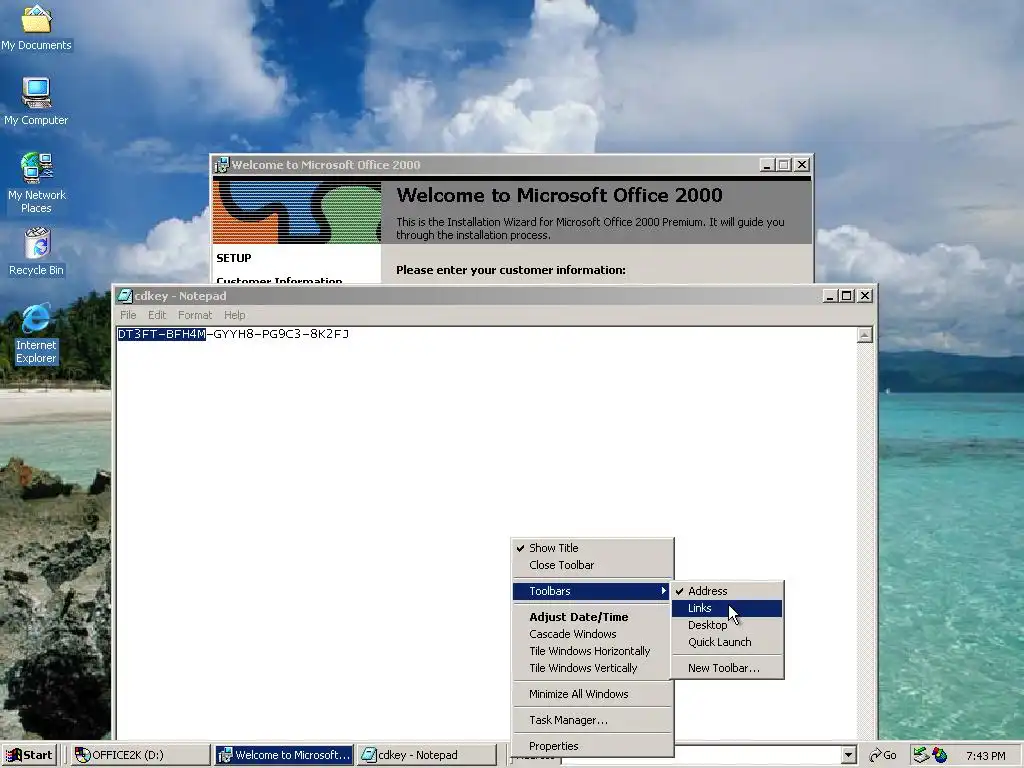This screenshot has width=1024, height=768.
Task: Click the Notepad title bar icon
Action: coord(125,296)
